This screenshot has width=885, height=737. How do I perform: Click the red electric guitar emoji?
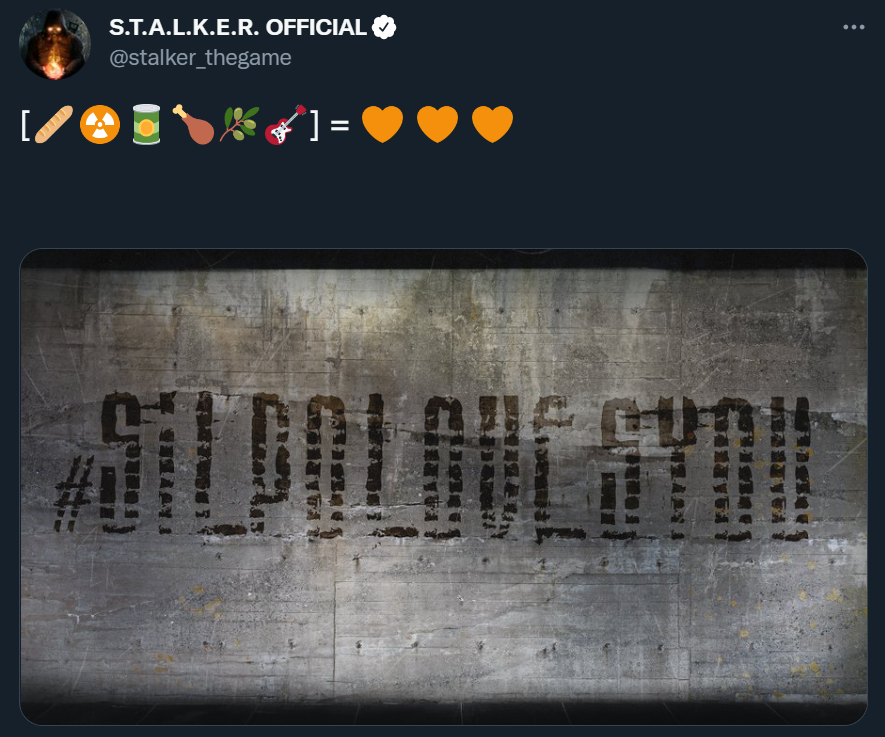pyautogui.click(x=286, y=124)
